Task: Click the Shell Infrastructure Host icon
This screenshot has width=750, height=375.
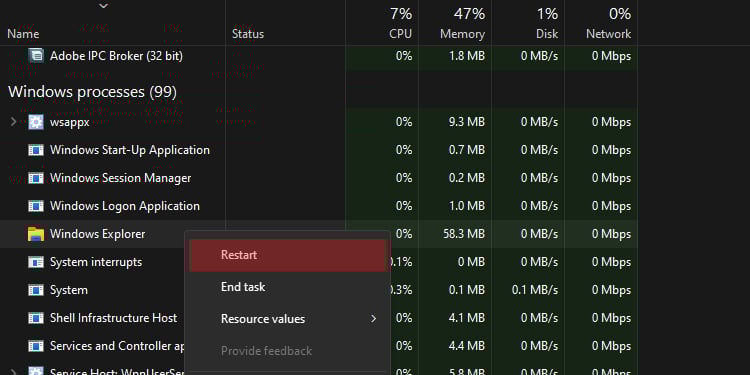Action: point(36,318)
